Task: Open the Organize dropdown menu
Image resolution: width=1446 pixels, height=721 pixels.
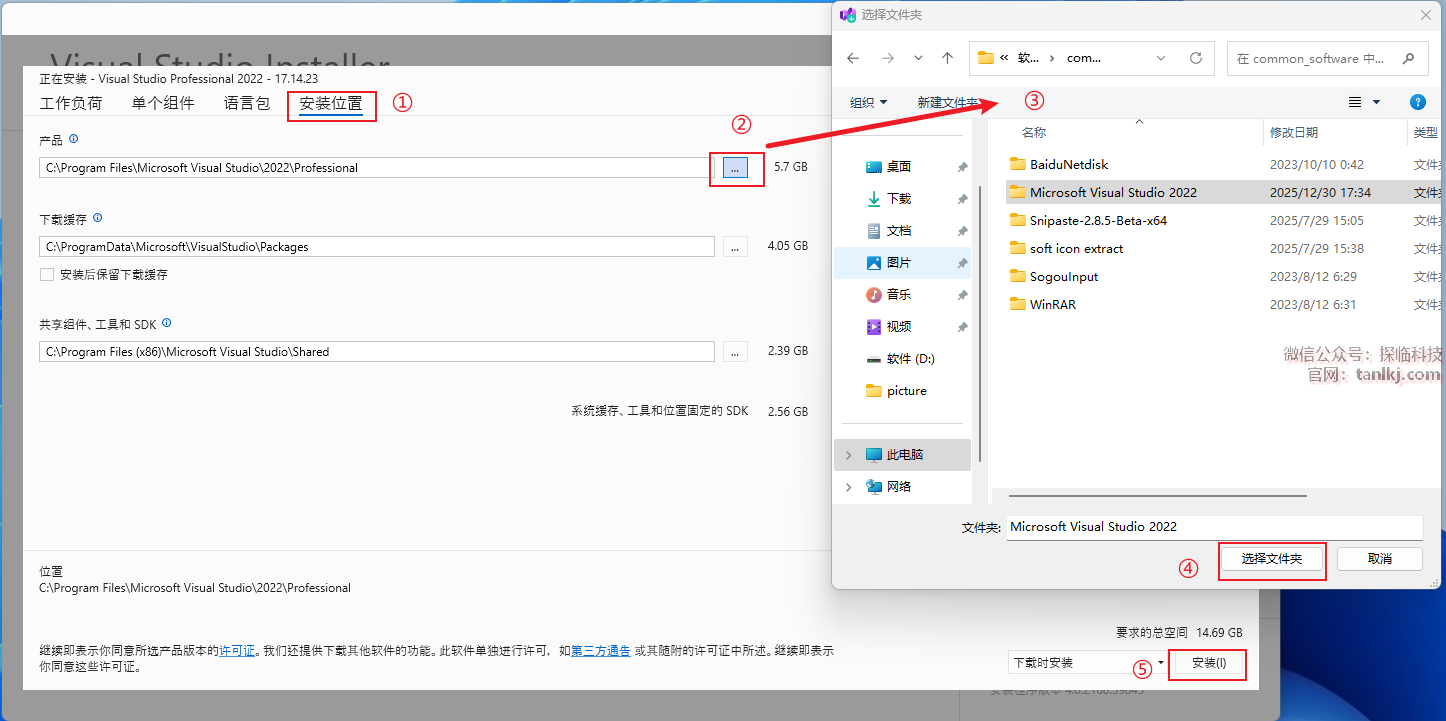Action: 868,102
